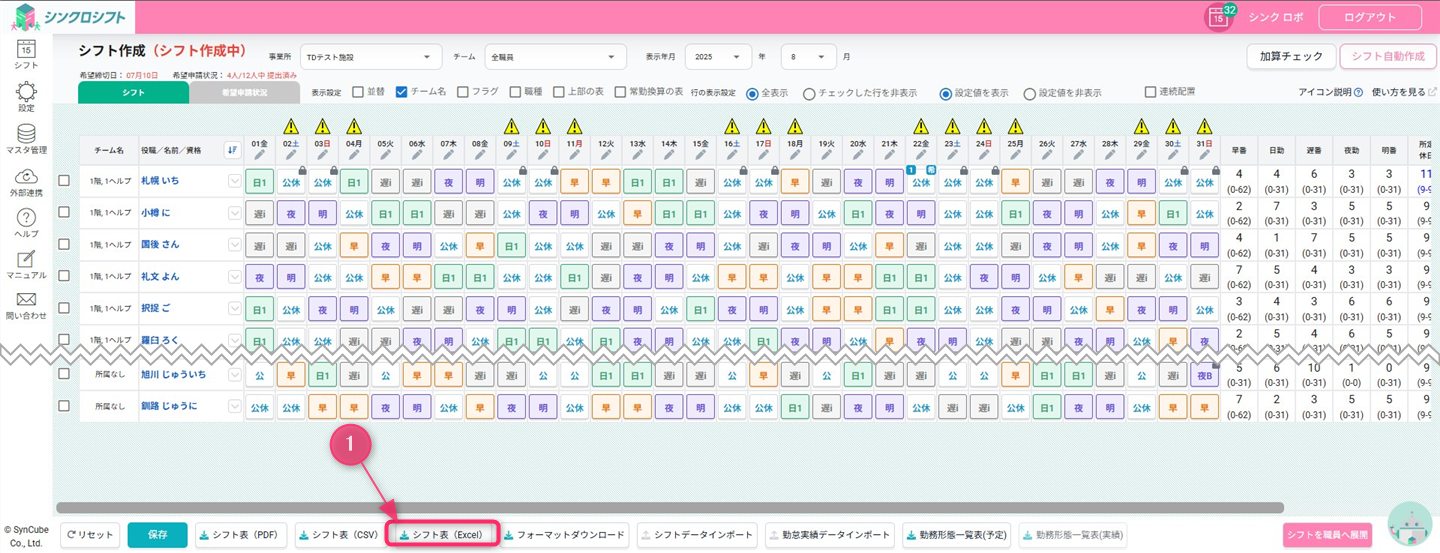The height and width of the screenshot is (553, 1440).
Task: Click the warning triangle above 25月
Action: tap(1015, 127)
